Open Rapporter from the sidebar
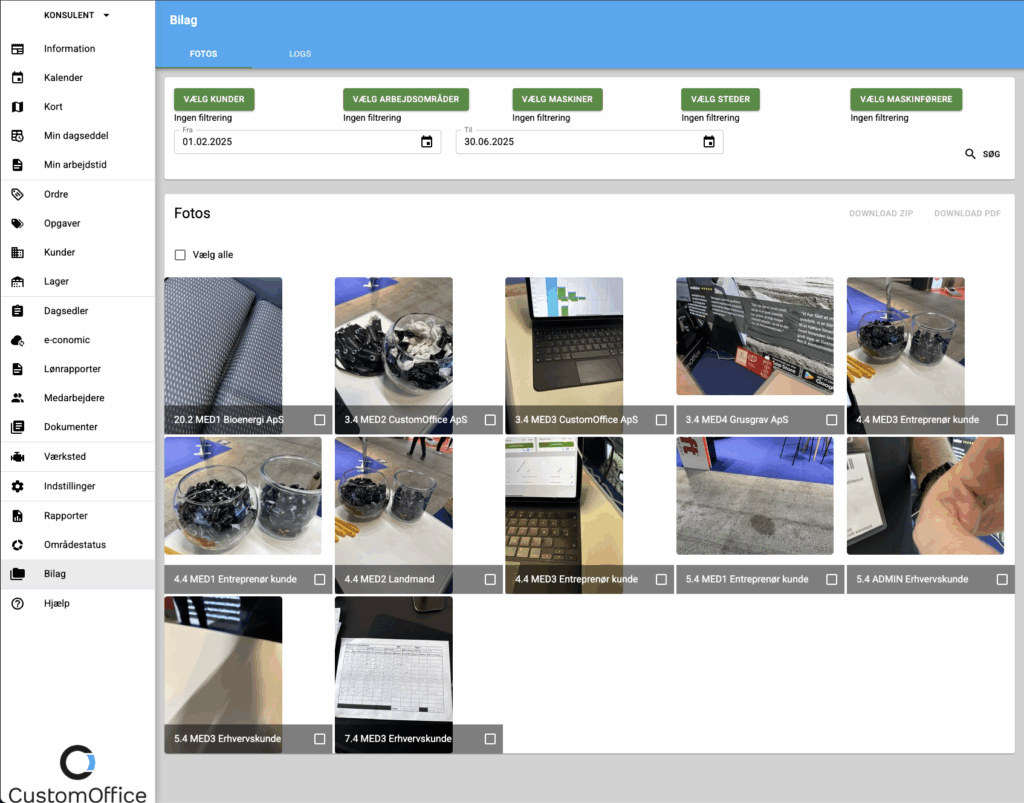 tap(65, 515)
